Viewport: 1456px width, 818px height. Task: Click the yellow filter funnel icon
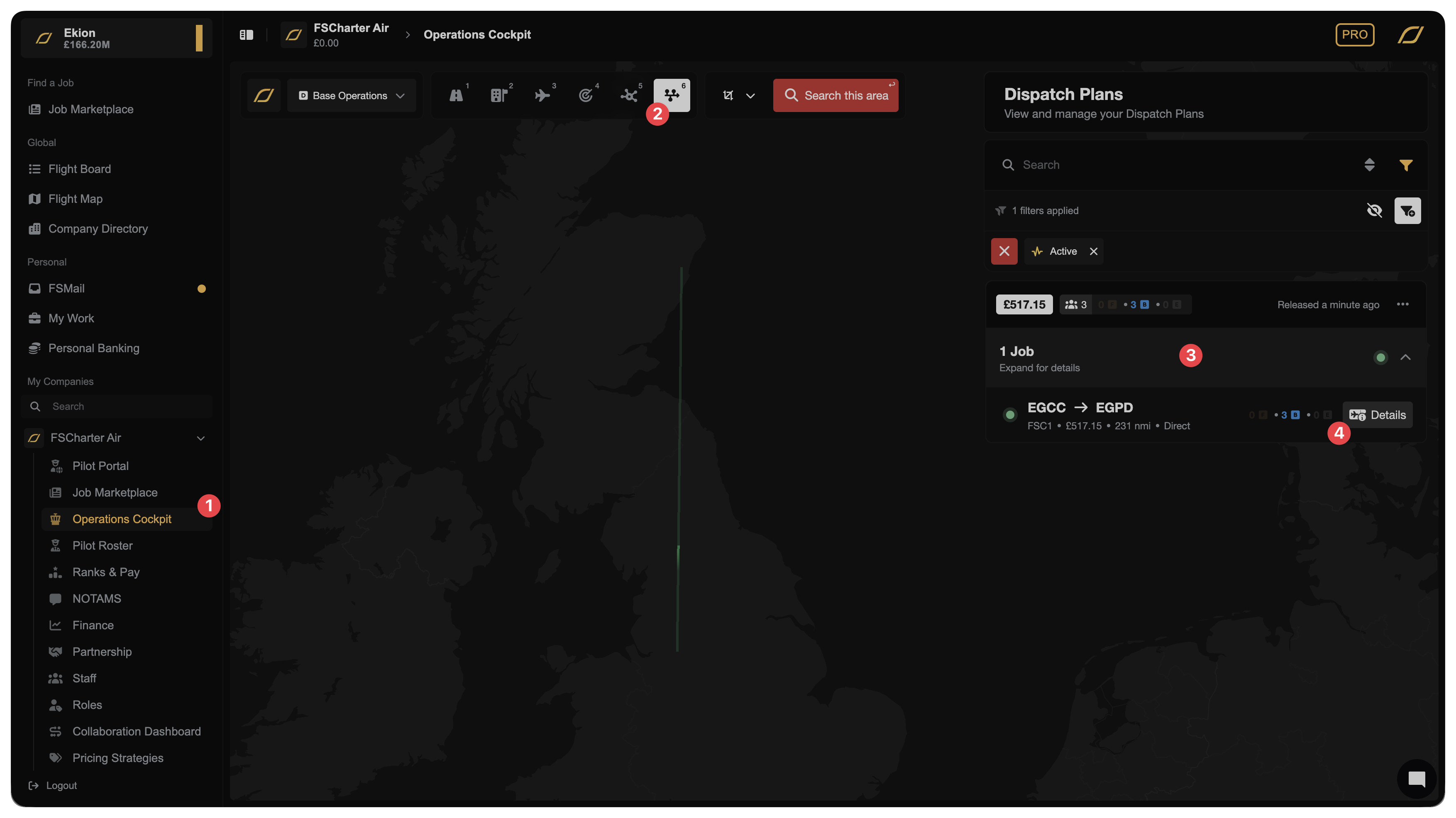1406,165
